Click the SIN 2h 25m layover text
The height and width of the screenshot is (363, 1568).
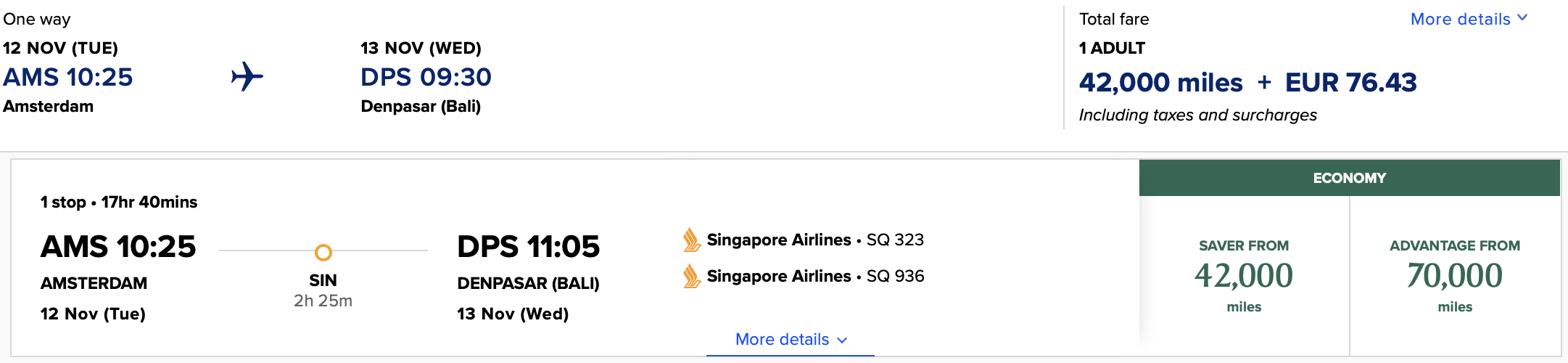point(323,290)
